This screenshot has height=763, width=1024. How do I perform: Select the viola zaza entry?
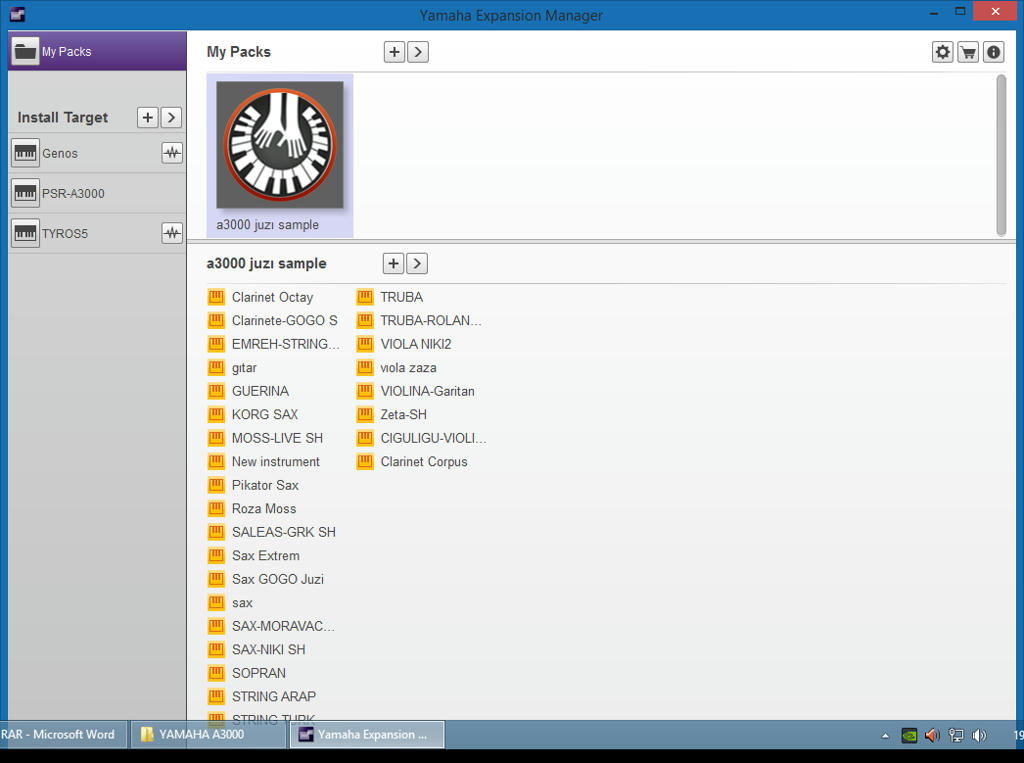396,368
